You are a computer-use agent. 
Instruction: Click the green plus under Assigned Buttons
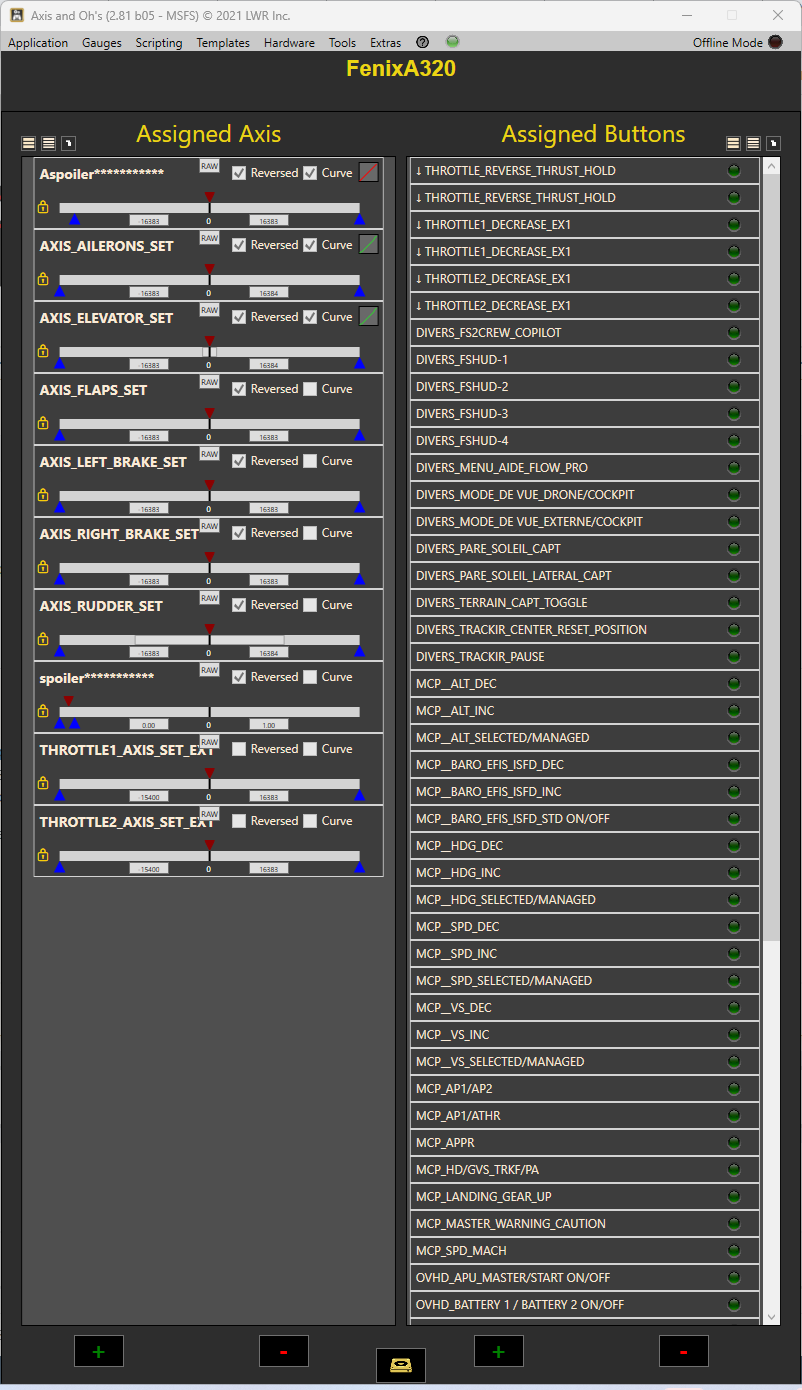[498, 1351]
